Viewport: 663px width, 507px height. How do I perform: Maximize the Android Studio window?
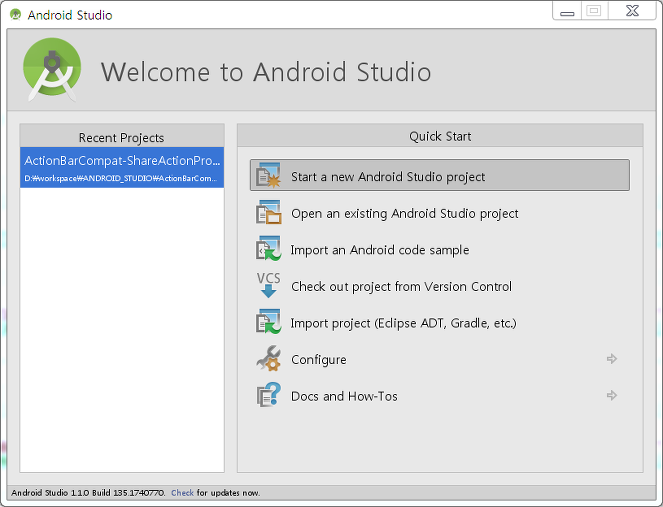pyautogui.click(x=594, y=11)
